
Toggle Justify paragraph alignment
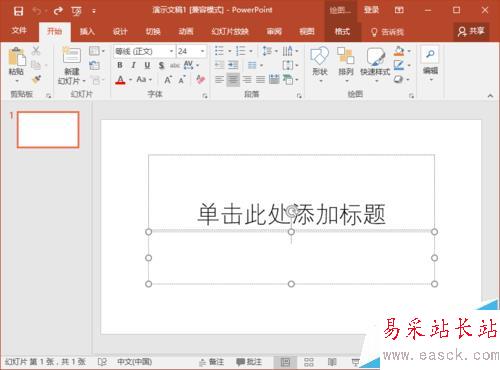pos(260,80)
